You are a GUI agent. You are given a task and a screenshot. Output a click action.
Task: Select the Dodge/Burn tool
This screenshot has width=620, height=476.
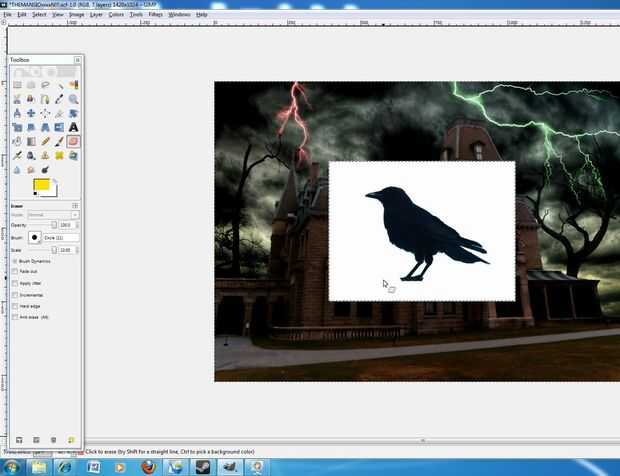[x=45, y=170]
